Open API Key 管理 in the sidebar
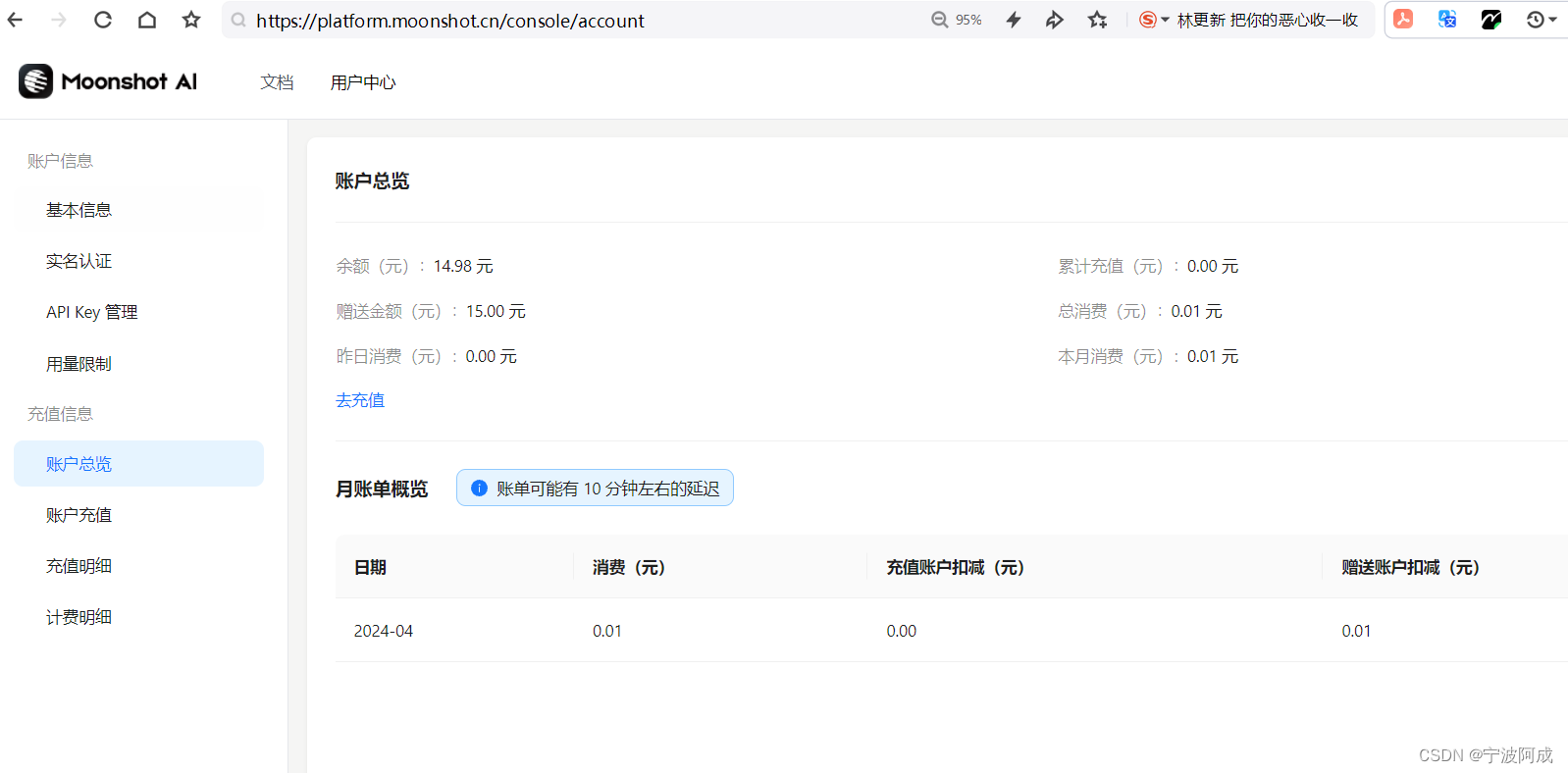Screen dimensions: 1568x773 point(138,312)
